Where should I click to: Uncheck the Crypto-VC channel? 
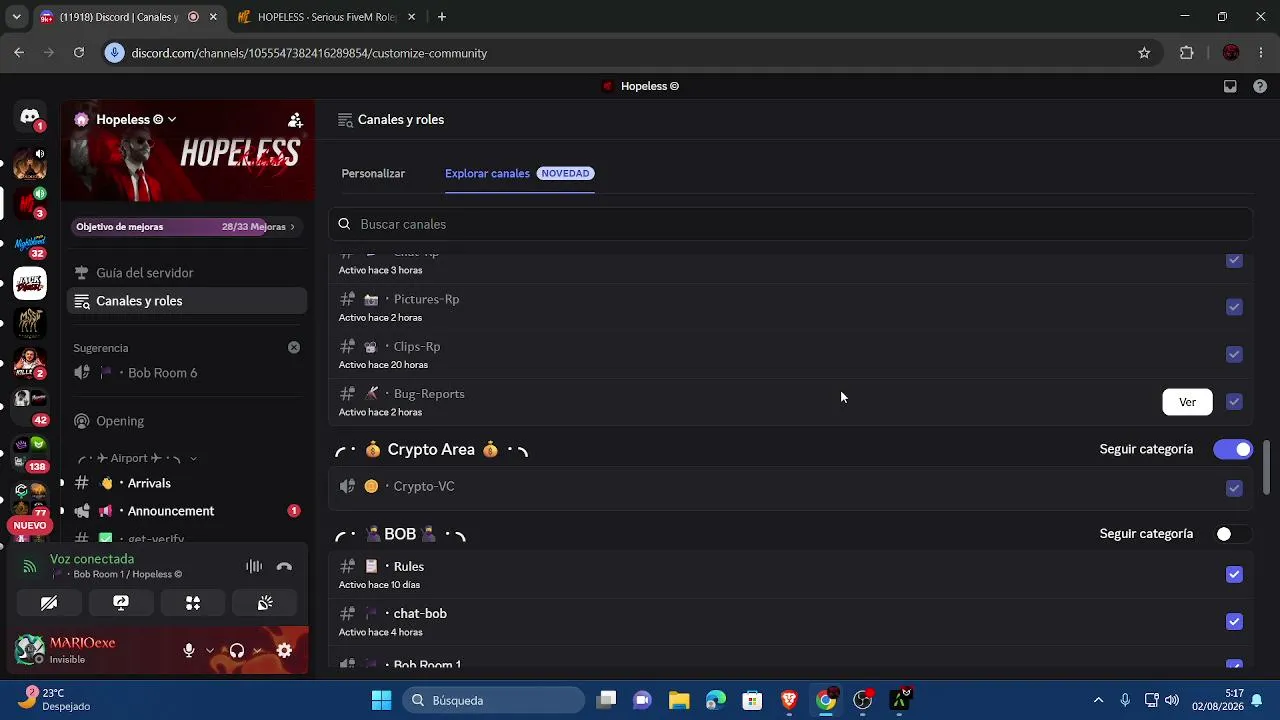[x=1234, y=488]
